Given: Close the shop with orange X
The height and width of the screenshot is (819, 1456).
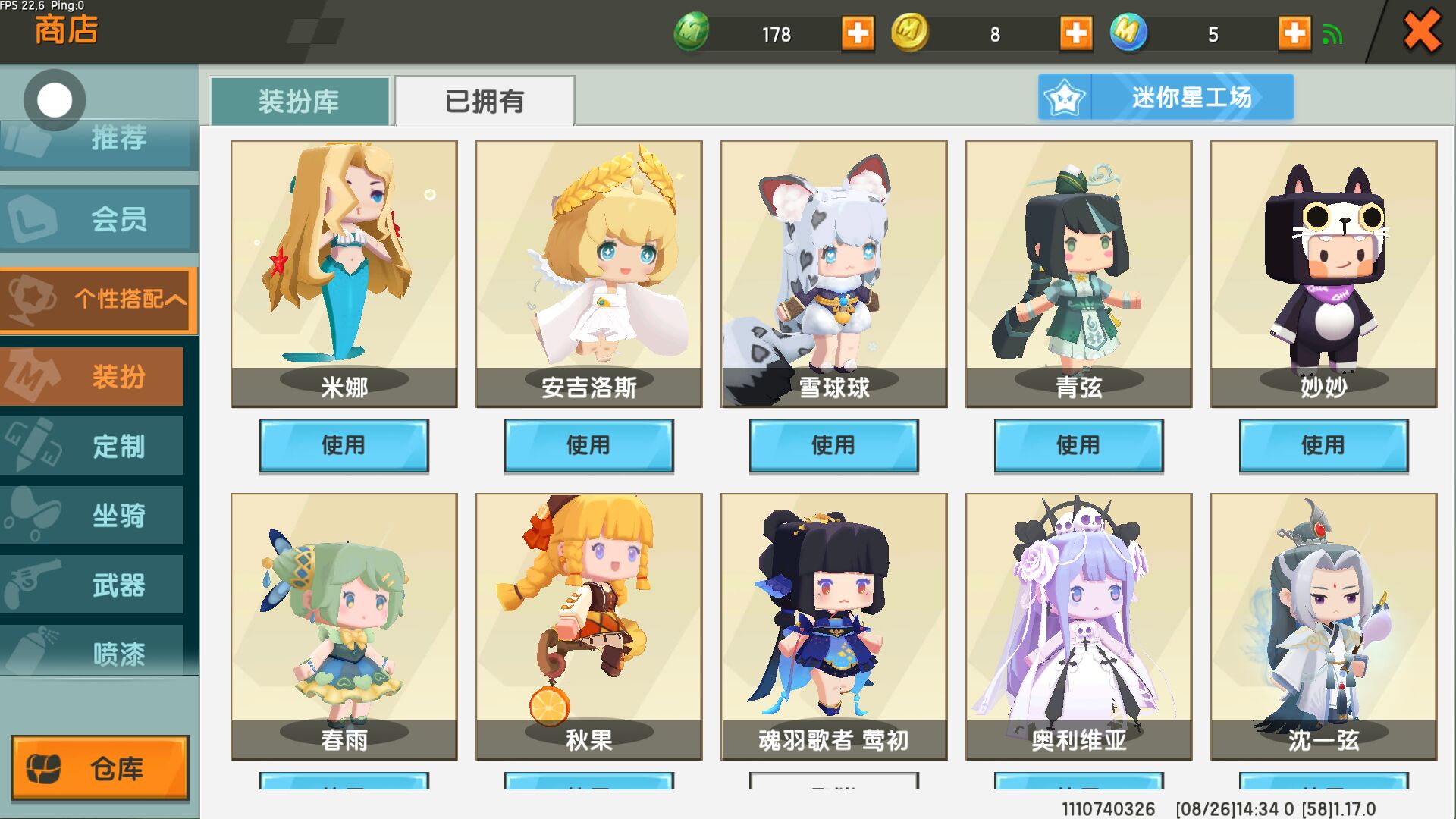Looking at the screenshot, I should (x=1422, y=31).
